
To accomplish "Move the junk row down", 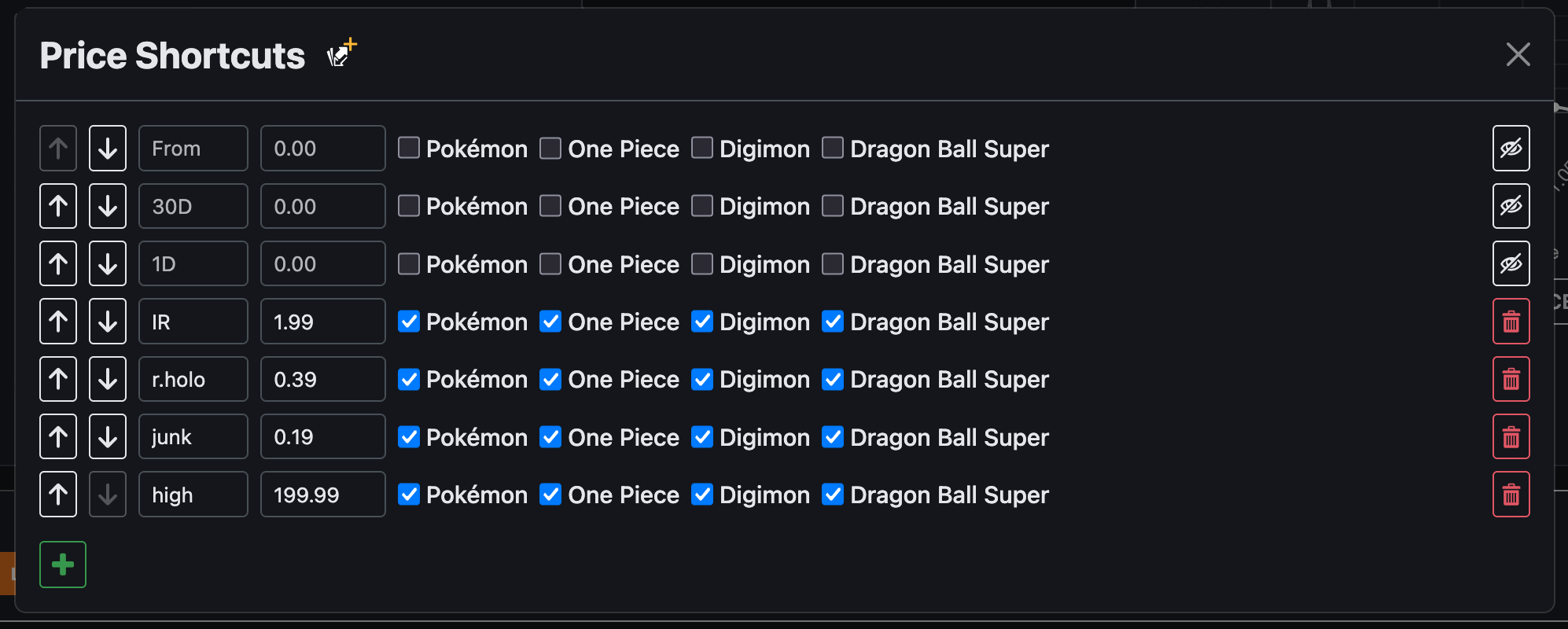I will [x=108, y=436].
